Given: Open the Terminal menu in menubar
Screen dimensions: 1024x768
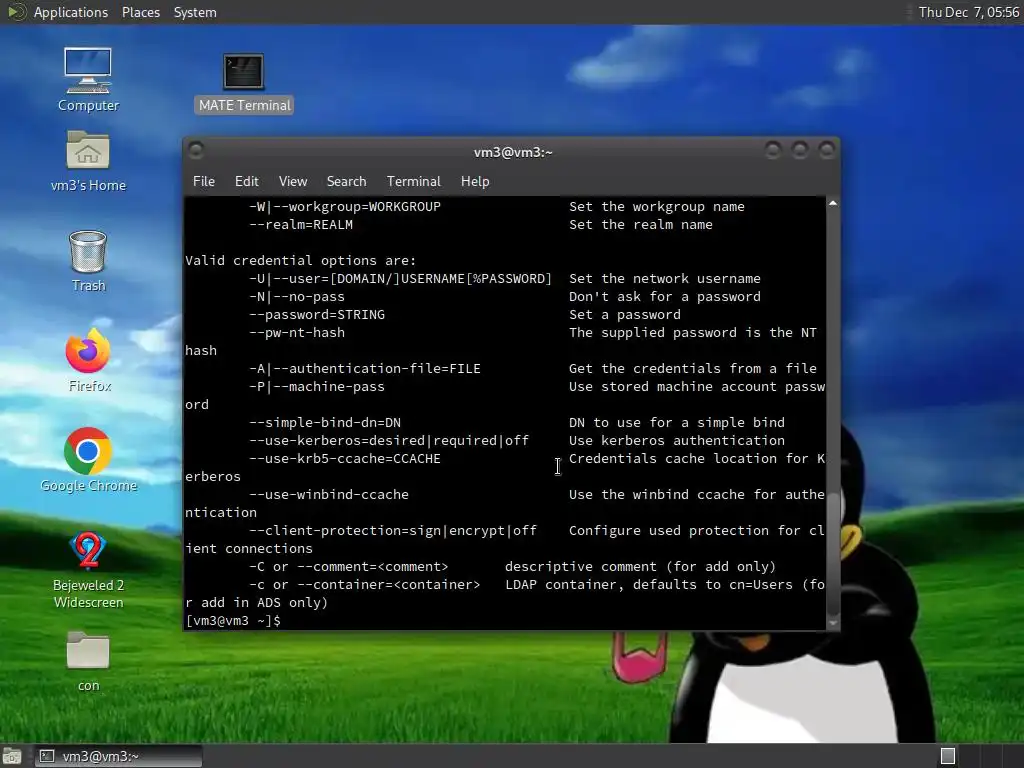Looking at the screenshot, I should 413,182.
